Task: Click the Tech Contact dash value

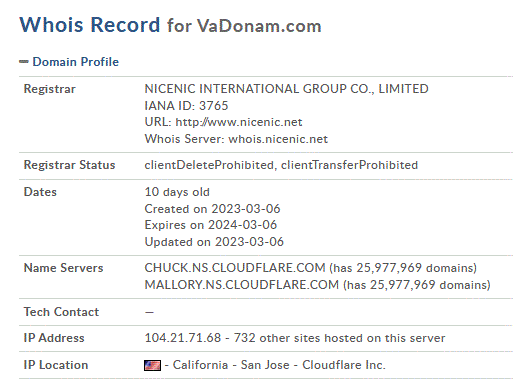Action: point(149,312)
